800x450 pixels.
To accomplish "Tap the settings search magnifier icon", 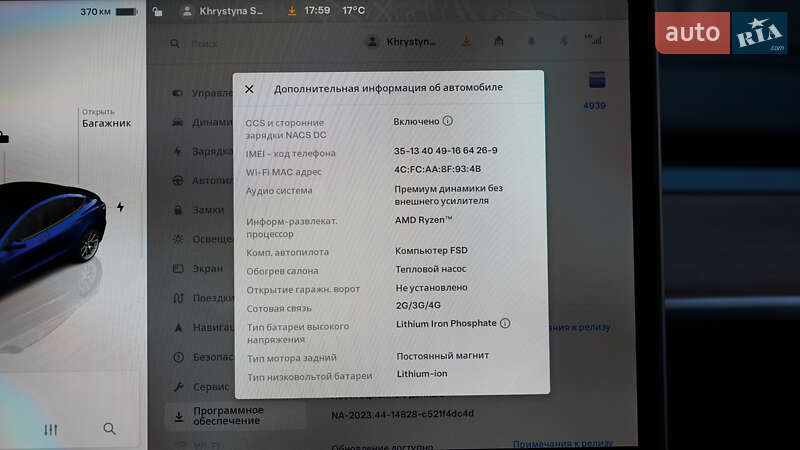I will click(x=175, y=44).
